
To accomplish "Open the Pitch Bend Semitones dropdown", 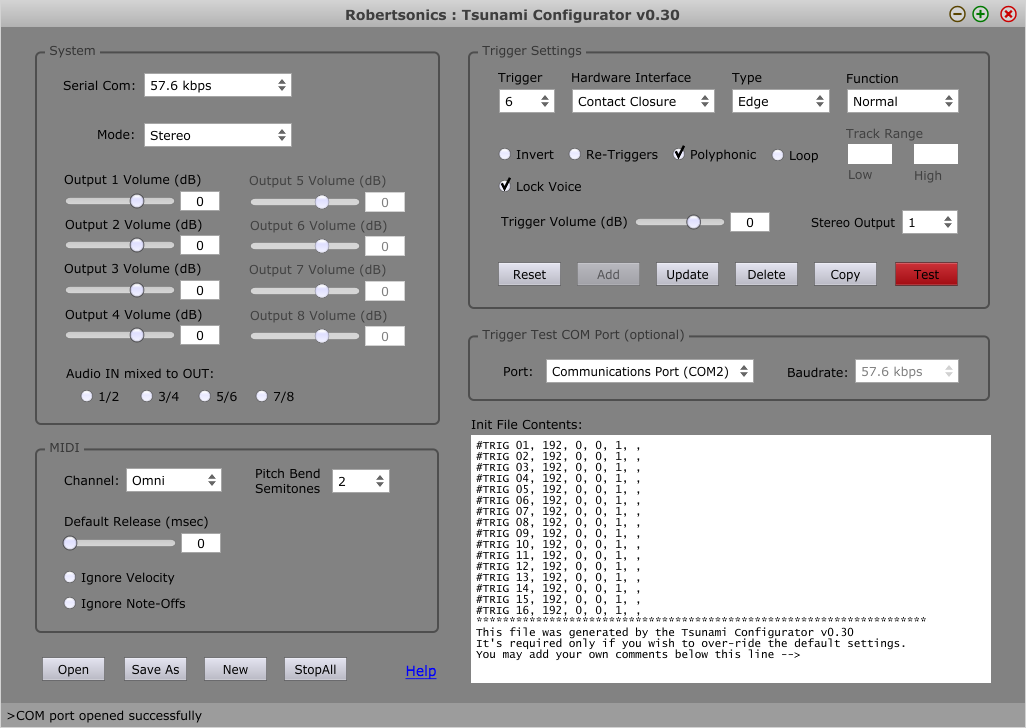I will (x=361, y=481).
